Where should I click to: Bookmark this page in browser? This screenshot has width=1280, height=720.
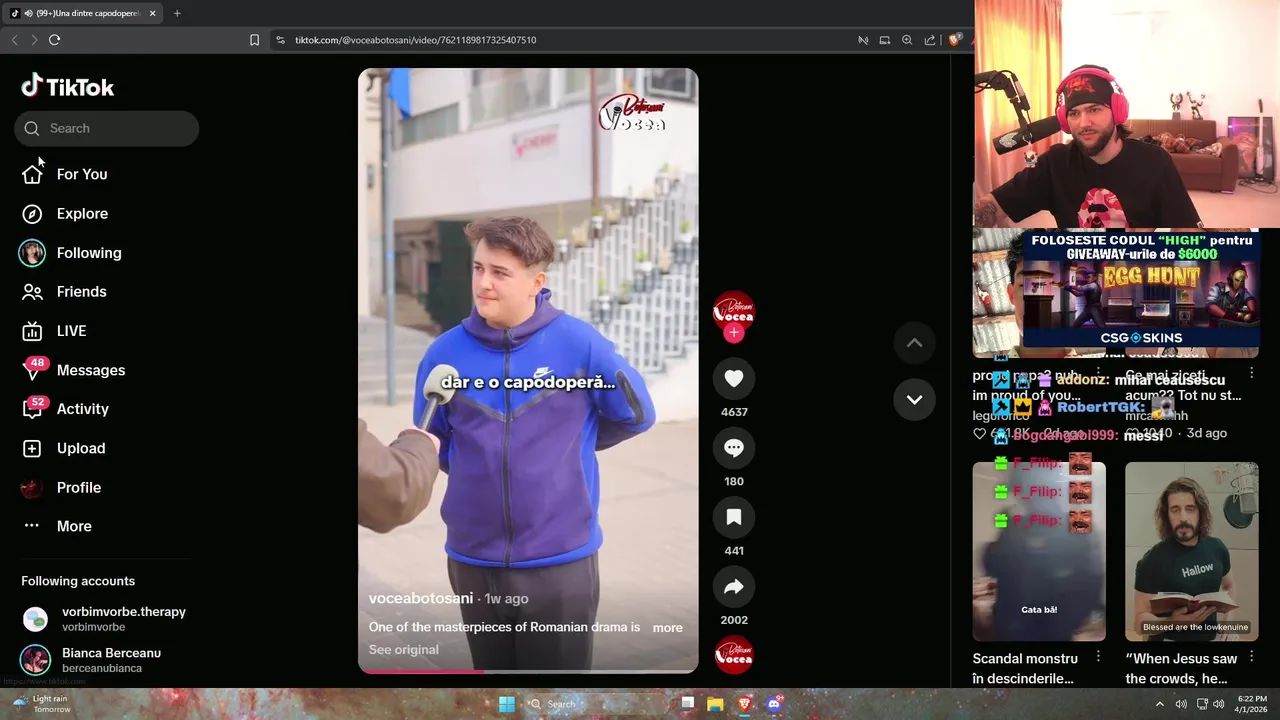254,40
